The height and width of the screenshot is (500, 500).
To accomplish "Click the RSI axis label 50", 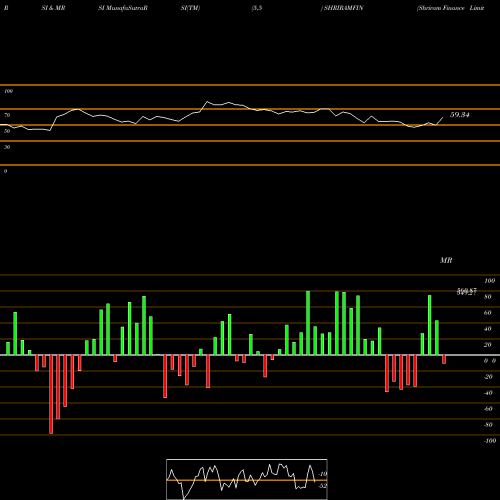I will [7, 131].
